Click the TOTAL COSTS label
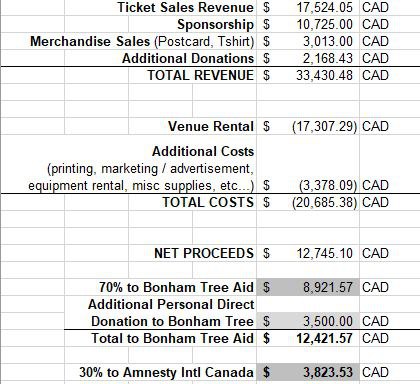The width and height of the screenshot is (420, 384). (x=208, y=203)
